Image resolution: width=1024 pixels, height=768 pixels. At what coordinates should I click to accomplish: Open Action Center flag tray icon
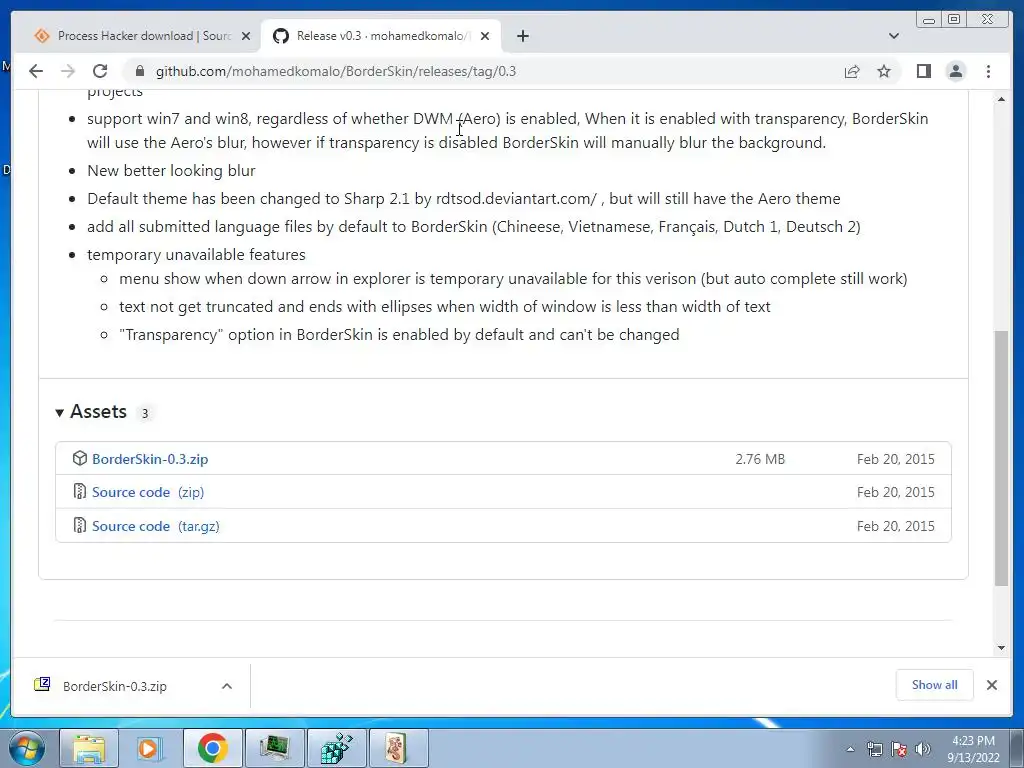899,749
